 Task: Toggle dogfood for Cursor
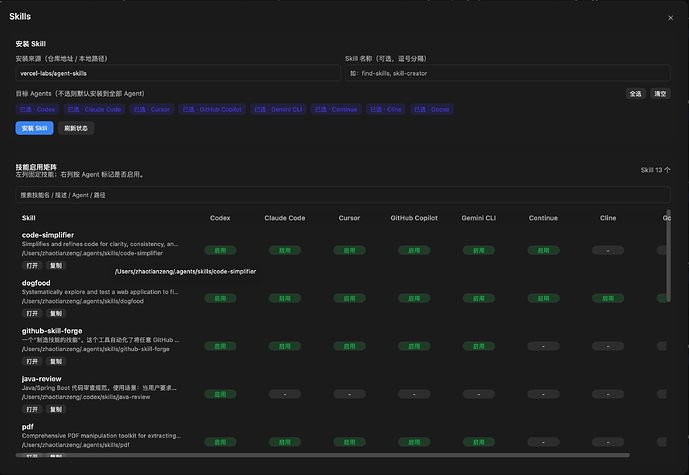coord(349,298)
